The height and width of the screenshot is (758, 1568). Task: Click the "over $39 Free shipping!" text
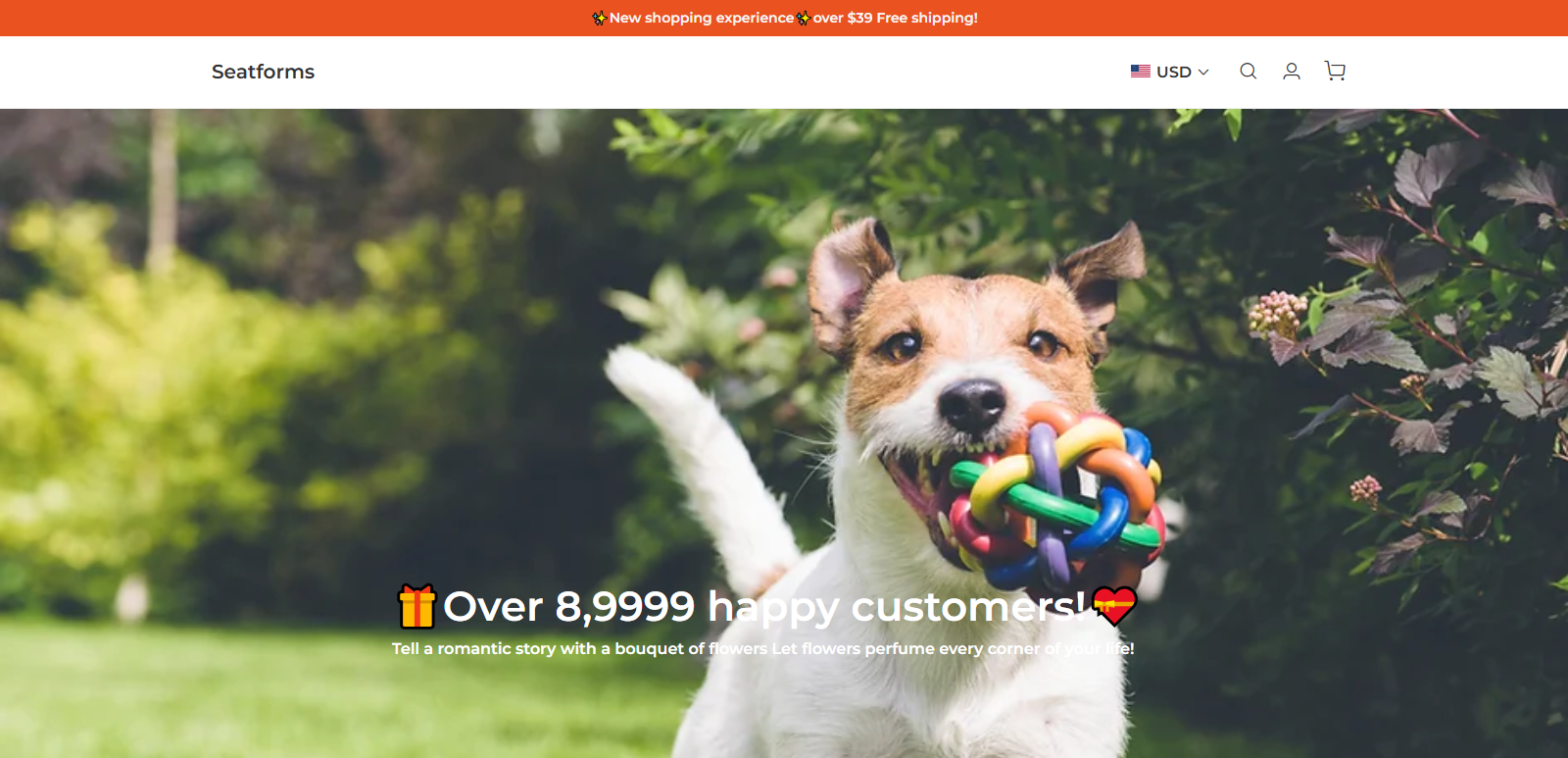[896, 18]
